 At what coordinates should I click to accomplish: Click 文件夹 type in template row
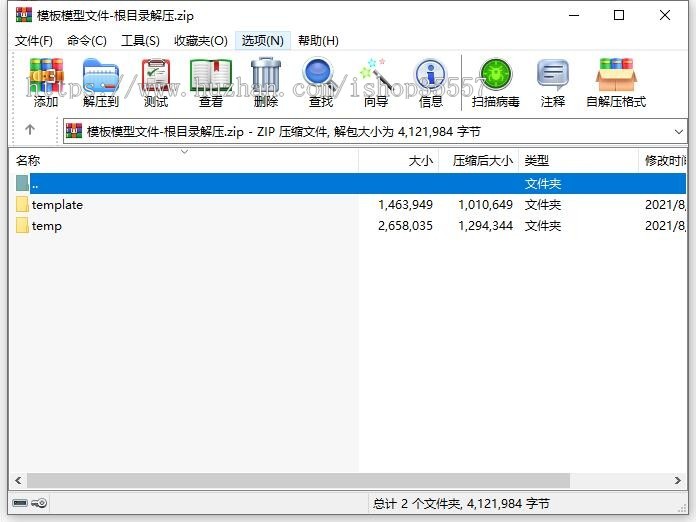(x=543, y=205)
